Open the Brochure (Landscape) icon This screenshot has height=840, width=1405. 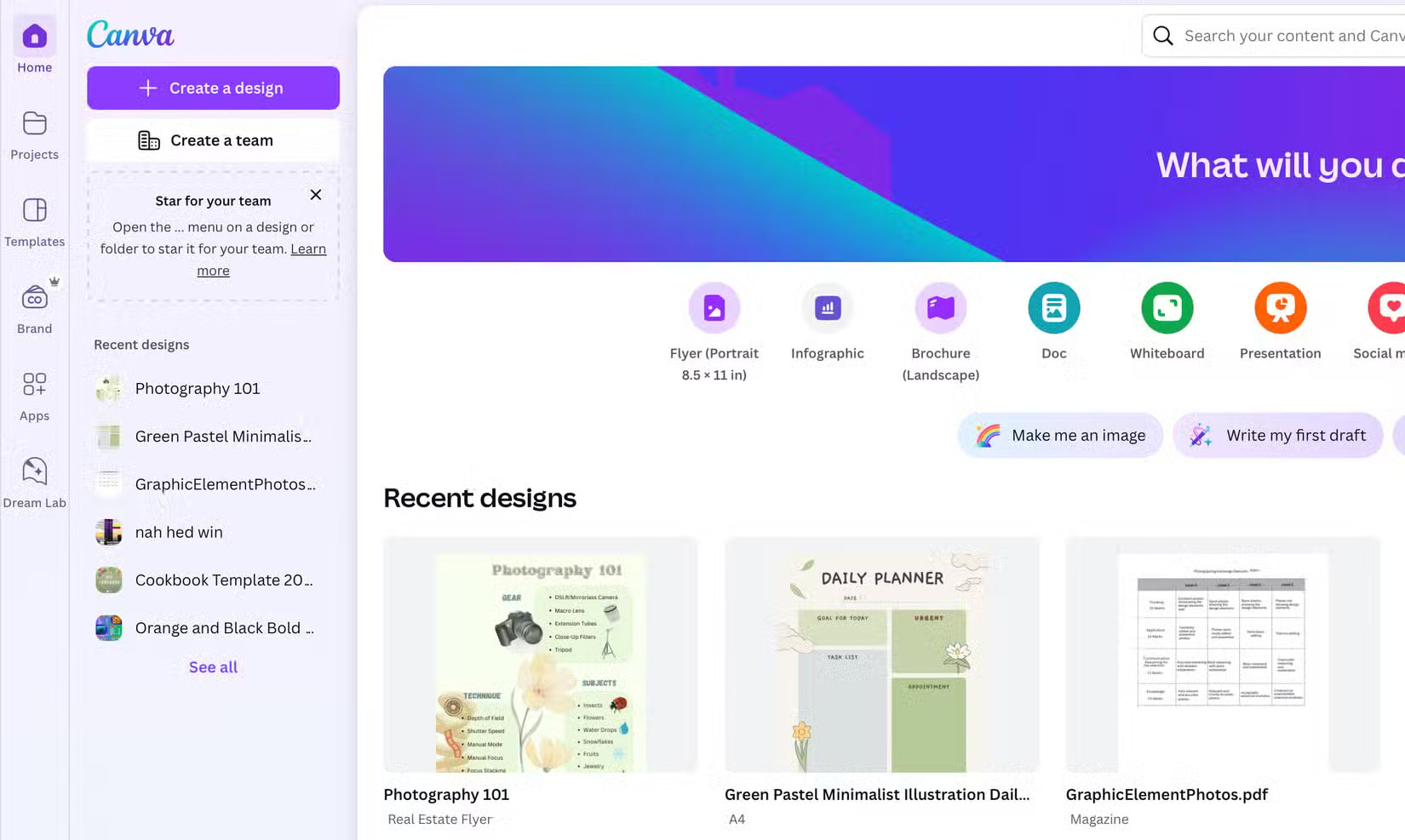pyautogui.click(x=940, y=308)
